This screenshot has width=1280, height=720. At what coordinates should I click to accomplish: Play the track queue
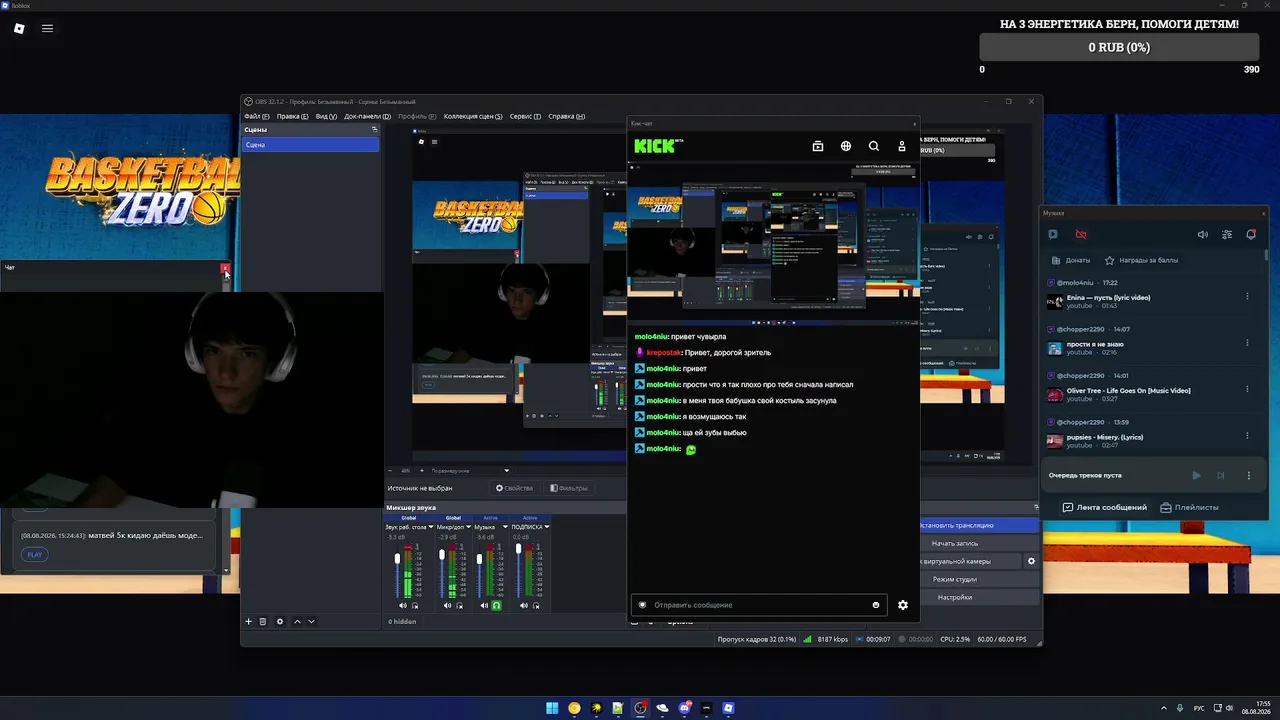(1196, 476)
